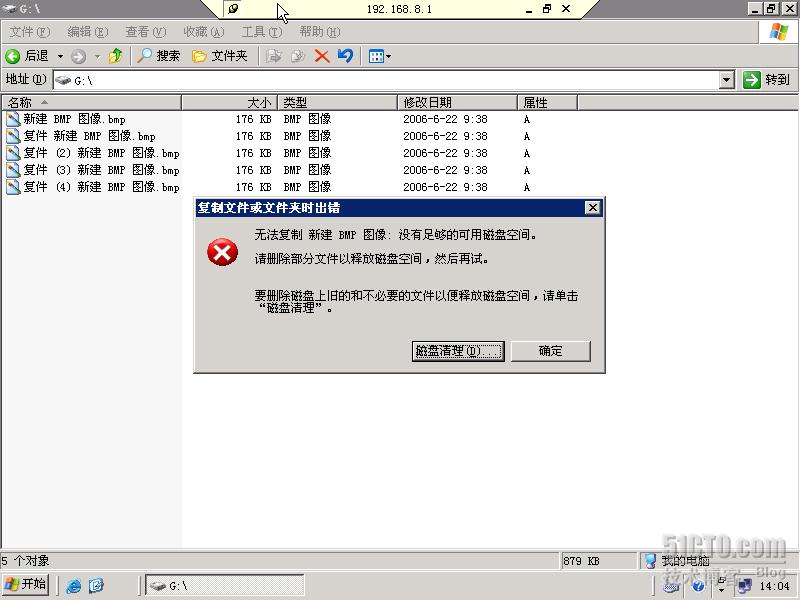The width and height of the screenshot is (800, 600).
Task: Click the remote desktop pin icon
Action: click(233, 9)
